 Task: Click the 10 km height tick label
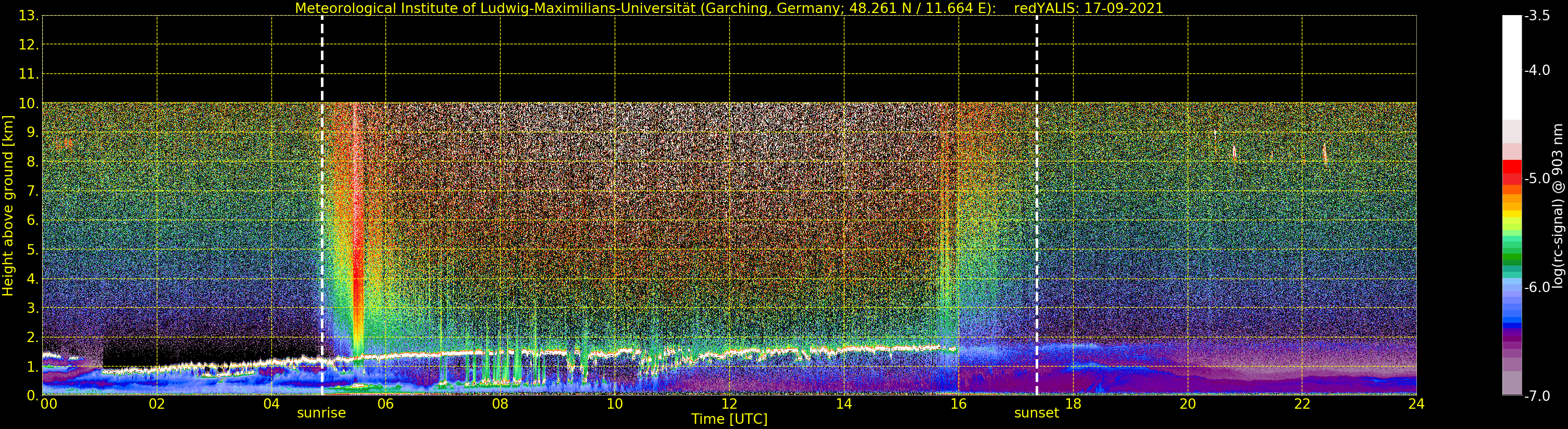28,104
